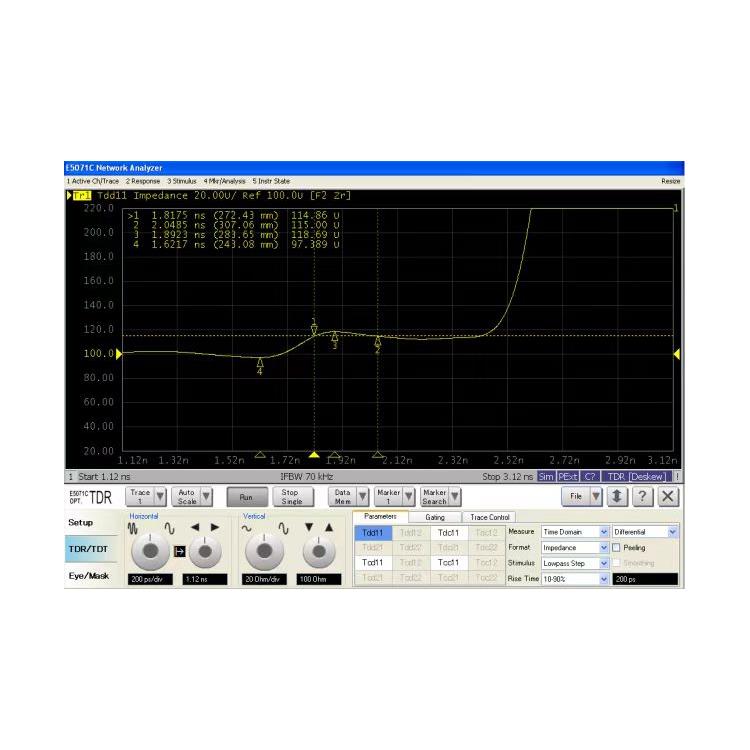Switch to the Gating tab
The width and height of the screenshot is (750, 750).
pyautogui.click(x=435, y=517)
